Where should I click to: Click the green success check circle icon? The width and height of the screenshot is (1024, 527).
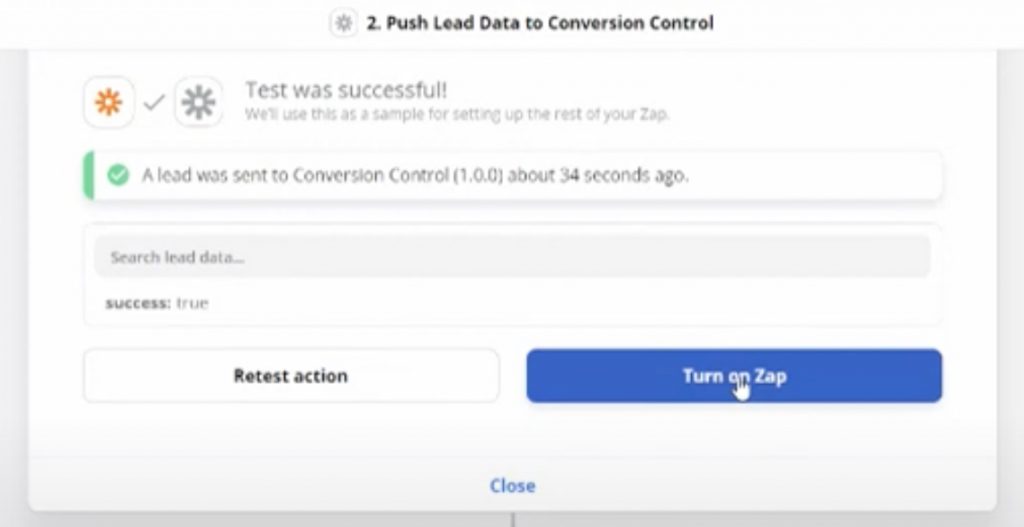[118, 176]
